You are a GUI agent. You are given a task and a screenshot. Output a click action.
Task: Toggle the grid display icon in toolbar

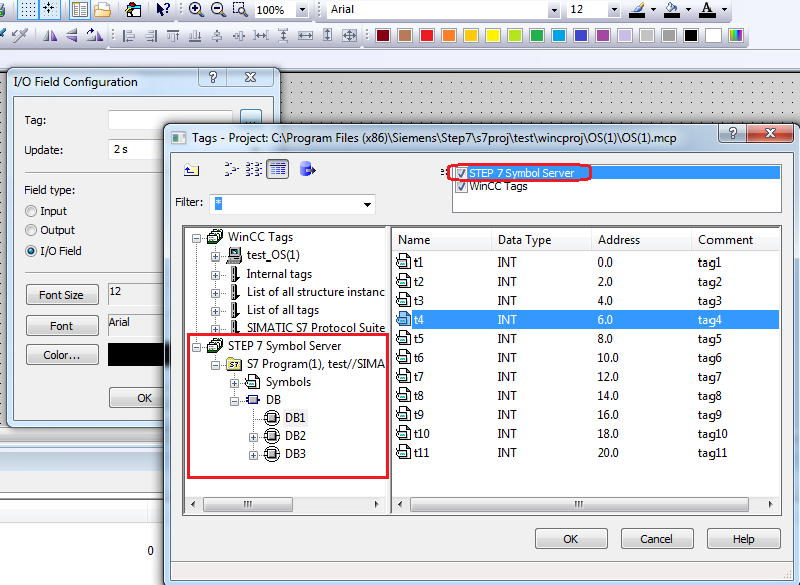(29, 9)
